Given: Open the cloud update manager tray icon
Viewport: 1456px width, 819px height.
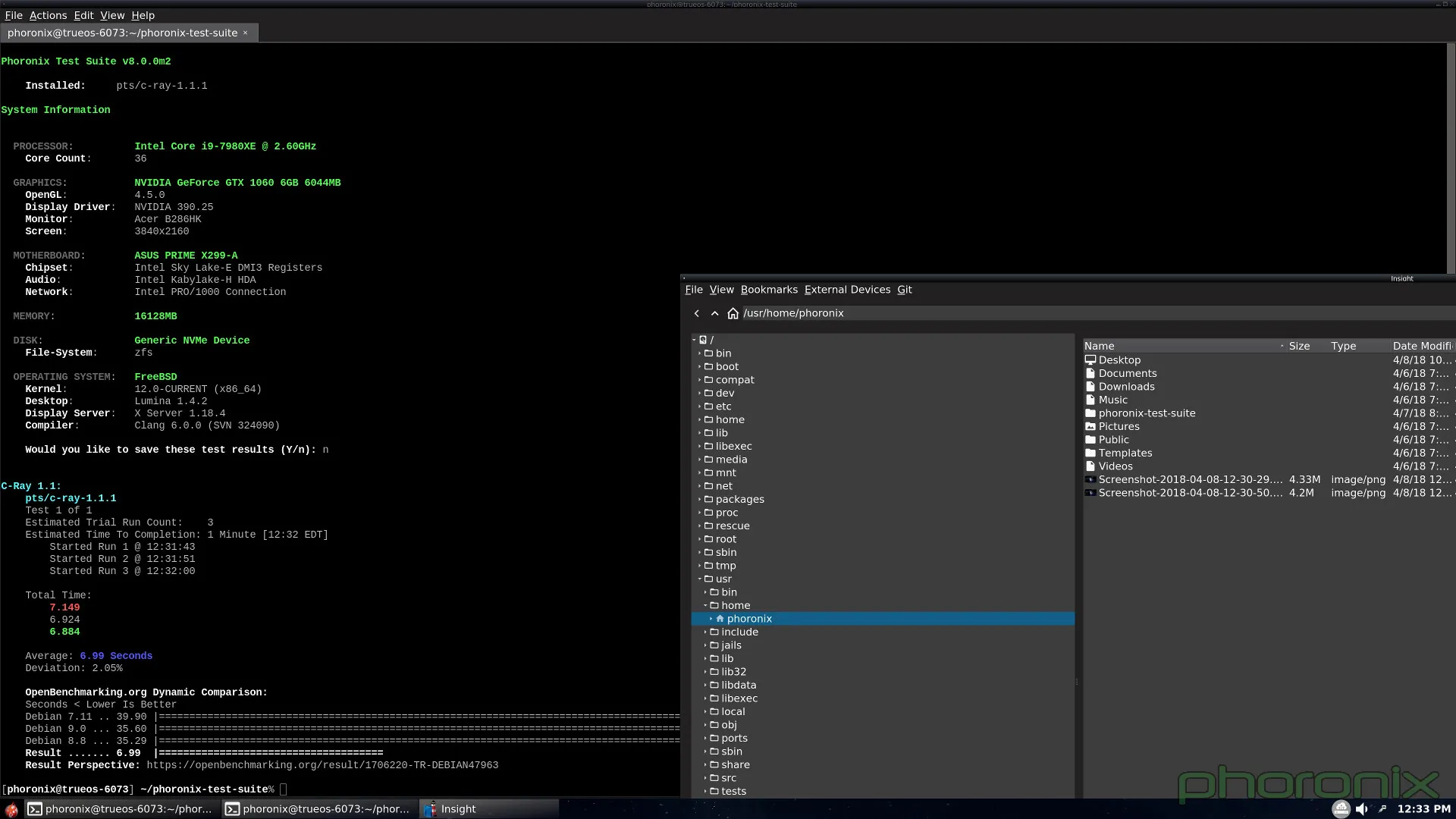Looking at the screenshot, I should (1341, 809).
